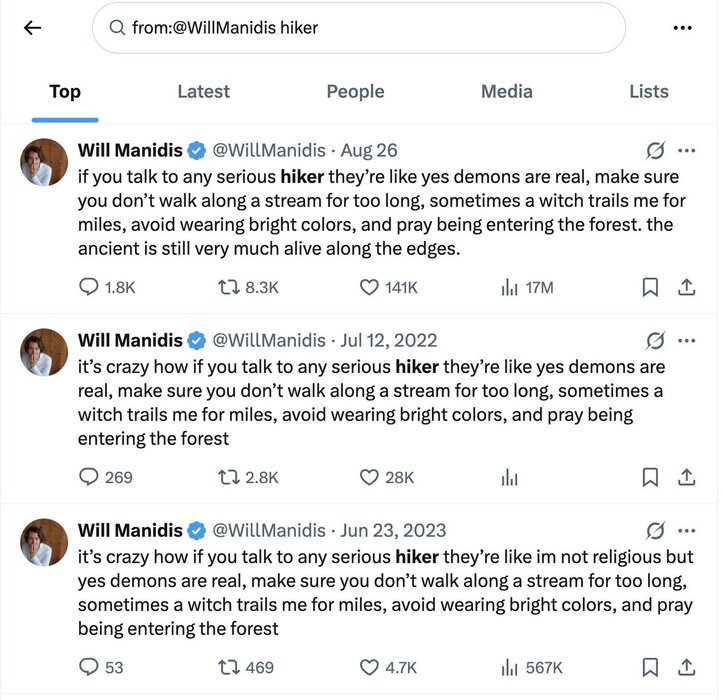Viewport: 723px width, 700px height.
Task: View analytics of the 17M views tweet
Action: (509, 287)
